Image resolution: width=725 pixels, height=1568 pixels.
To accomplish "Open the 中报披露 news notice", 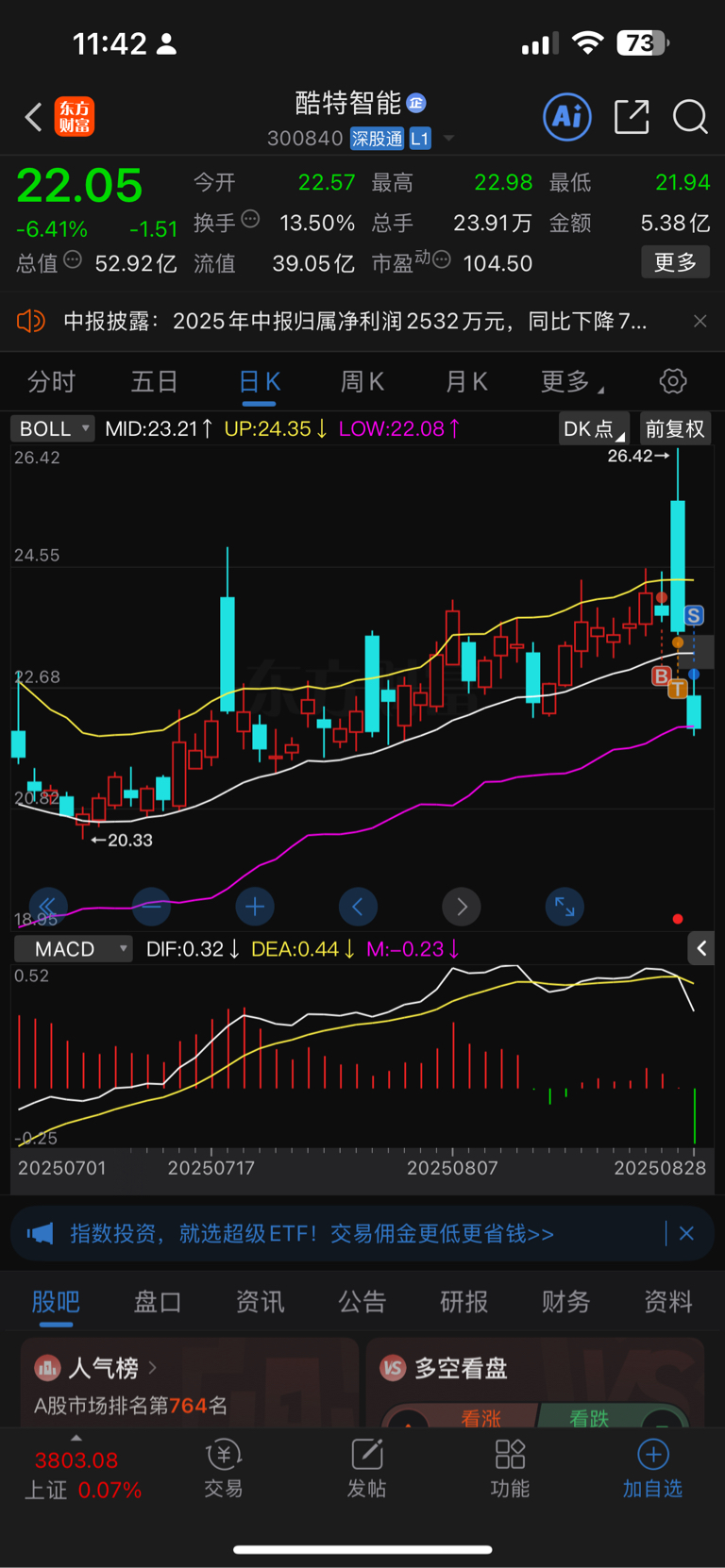I will coord(355,322).
